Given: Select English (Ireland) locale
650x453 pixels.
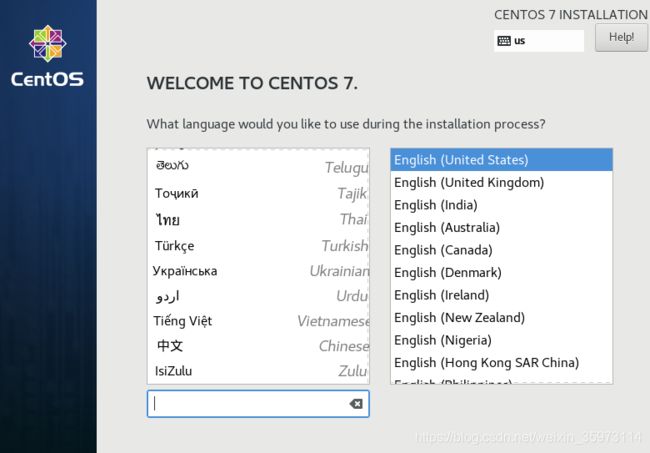Looking at the screenshot, I should click(501, 295).
